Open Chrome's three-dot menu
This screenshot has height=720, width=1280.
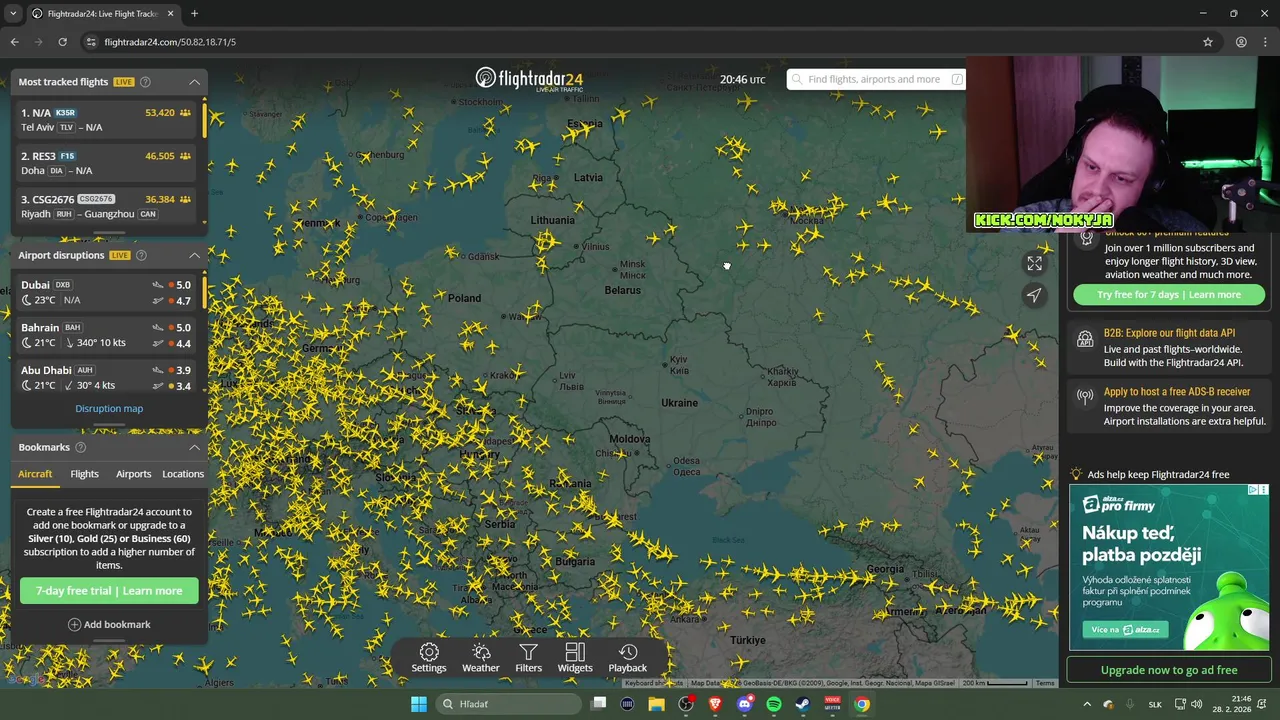[1265, 42]
